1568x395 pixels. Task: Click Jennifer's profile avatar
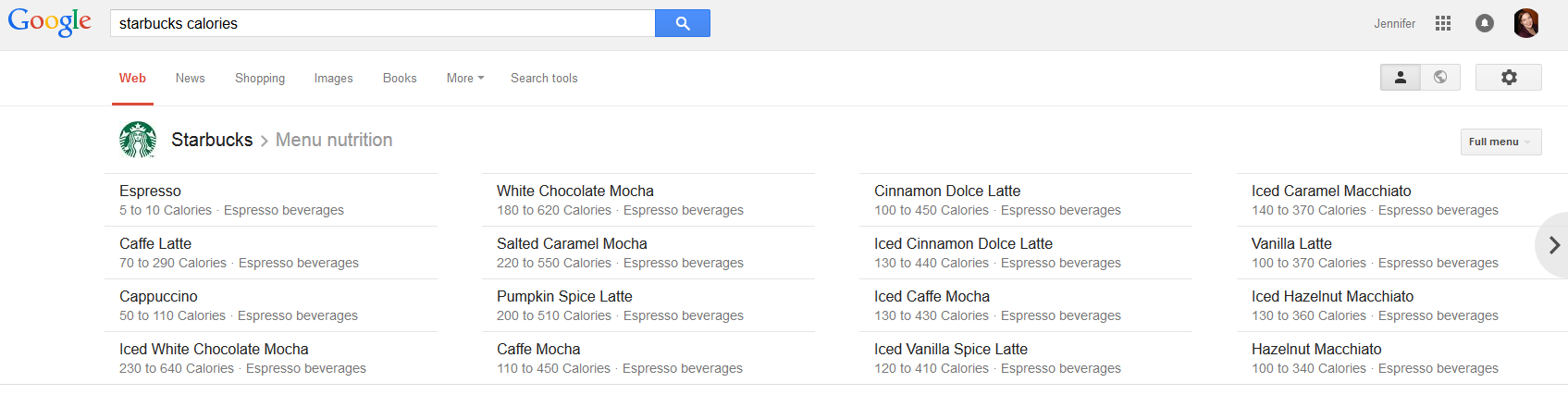pyautogui.click(x=1526, y=23)
